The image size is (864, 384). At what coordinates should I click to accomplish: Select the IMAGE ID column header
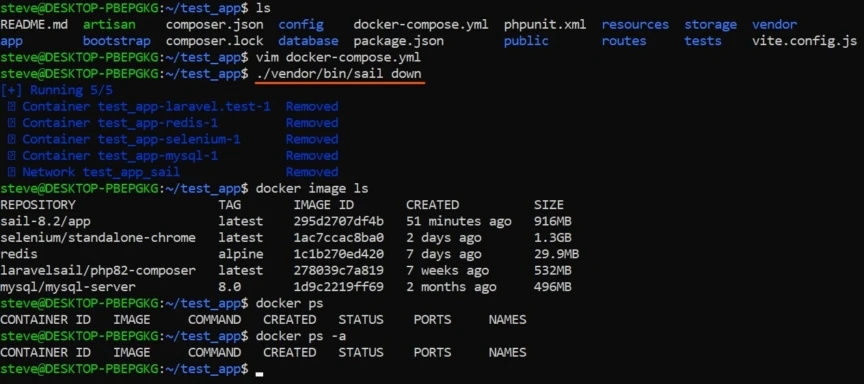[323, 205]
